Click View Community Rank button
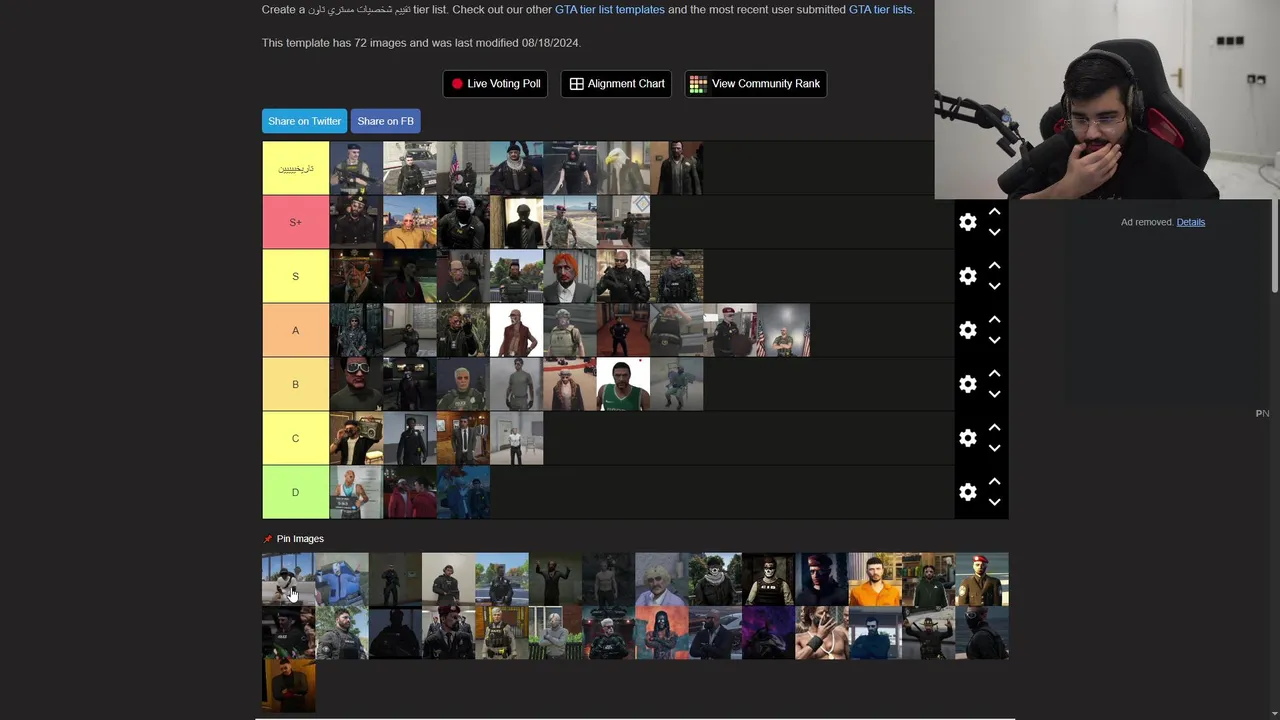Viewport: 1280px width, 720px height. [755, 84]
